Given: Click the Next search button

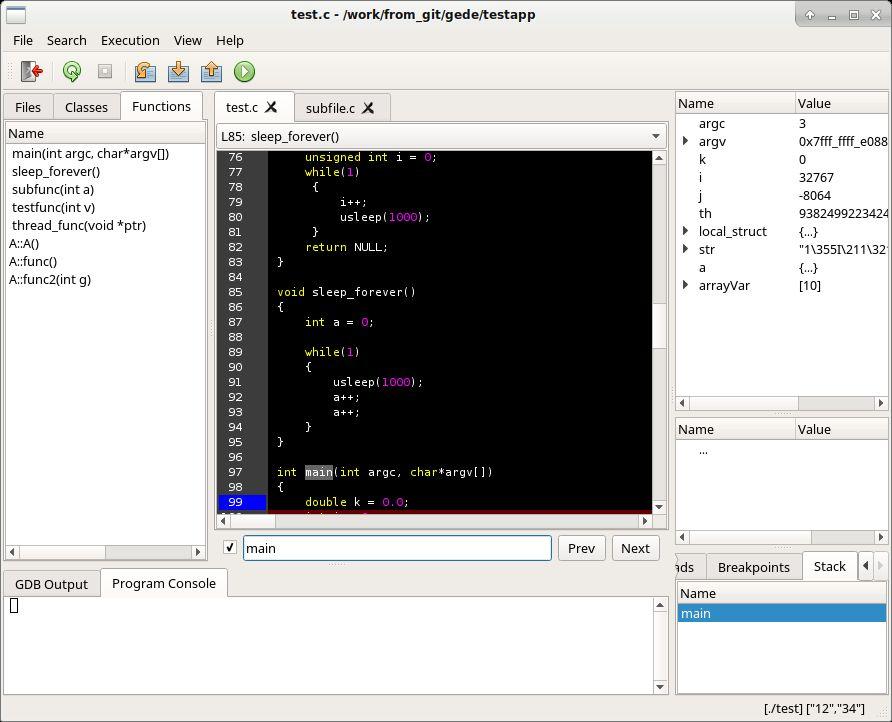Looking at the screenshot, I should pos(635,548).
